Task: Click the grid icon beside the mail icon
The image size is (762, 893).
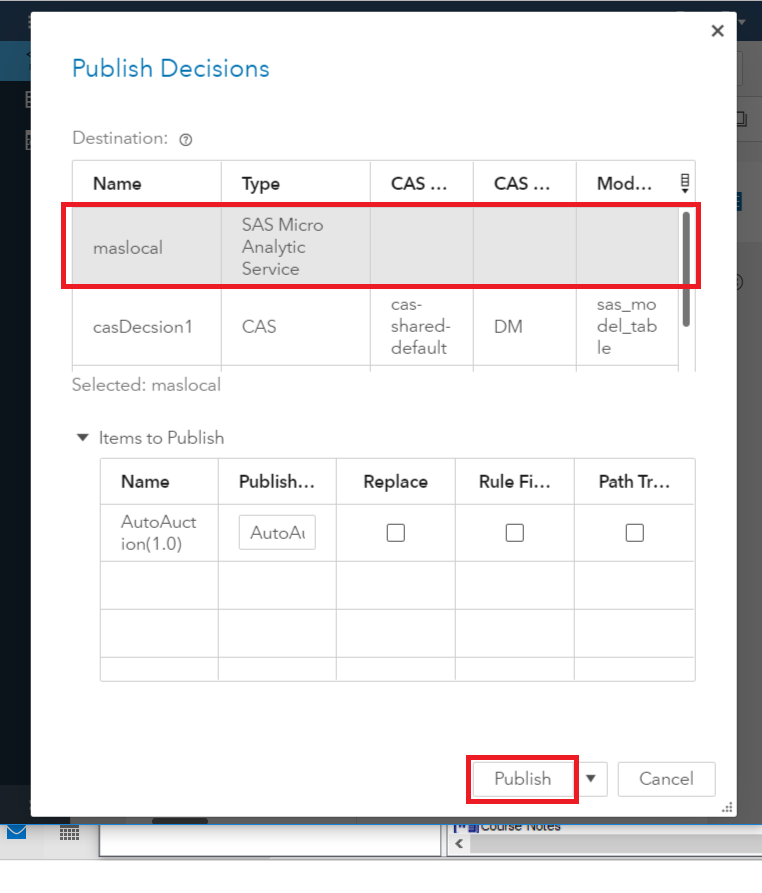Action: [x=69, y=832]
